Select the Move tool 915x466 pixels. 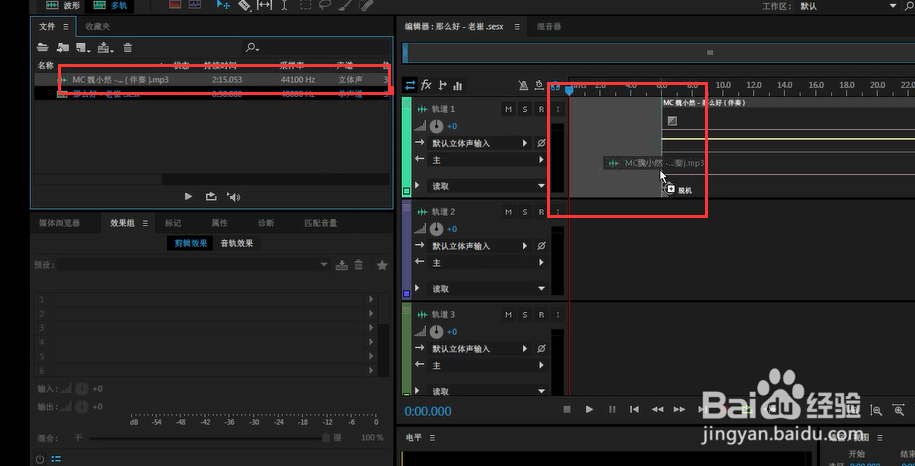(x=223, y=5)
